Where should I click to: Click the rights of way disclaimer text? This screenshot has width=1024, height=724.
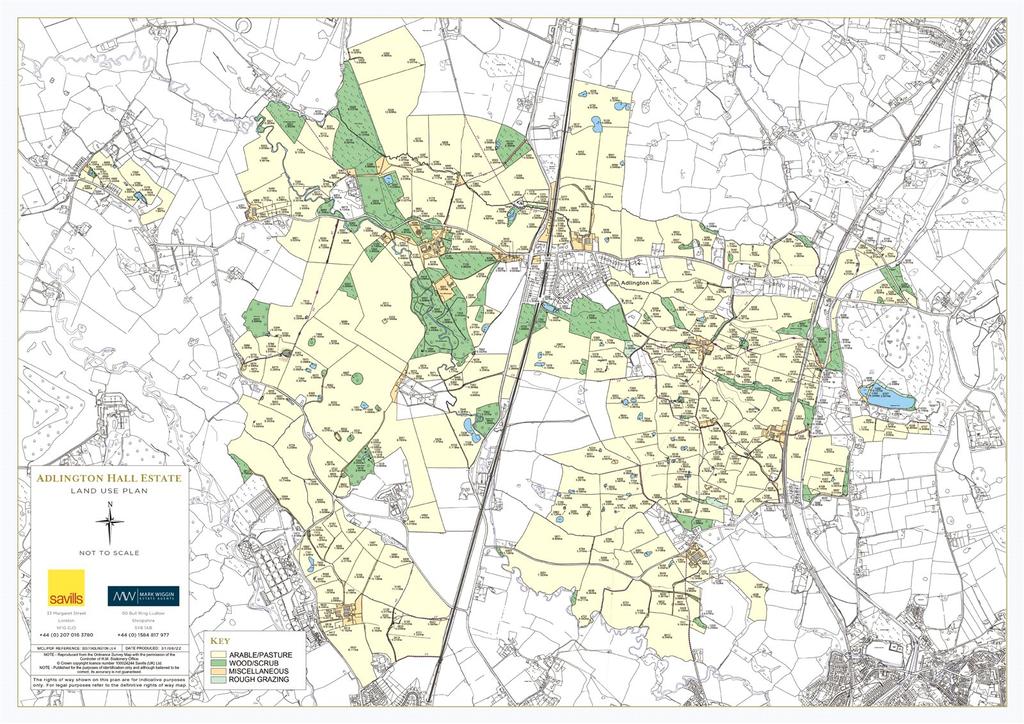pyautogui.click(x=109, y=683)
